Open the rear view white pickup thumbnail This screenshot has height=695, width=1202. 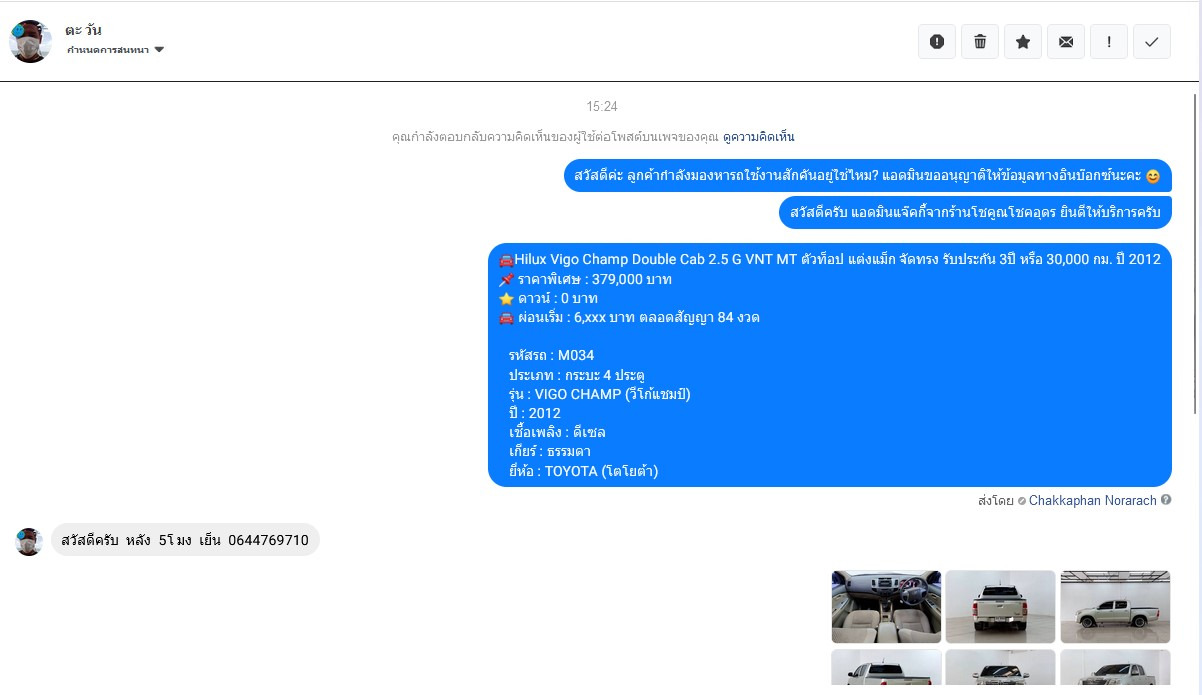pos(1000,606)
